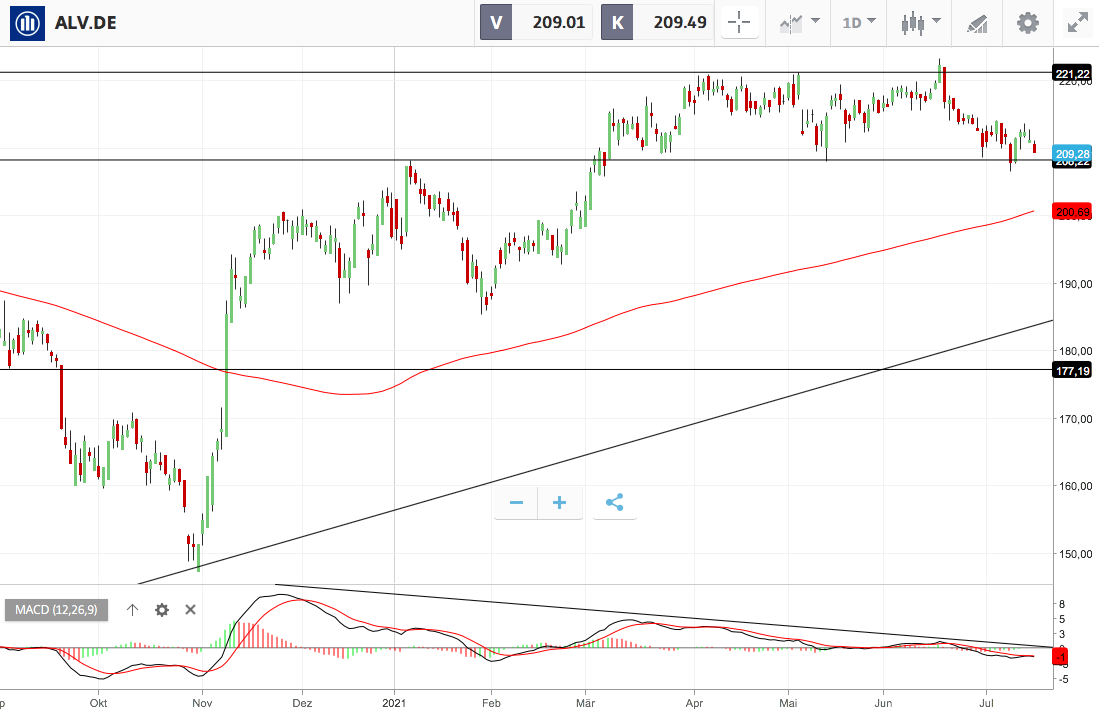This screenshot has width=1099, height=711.
Task: Open MACD indicator settings gear
Action: 162,609
